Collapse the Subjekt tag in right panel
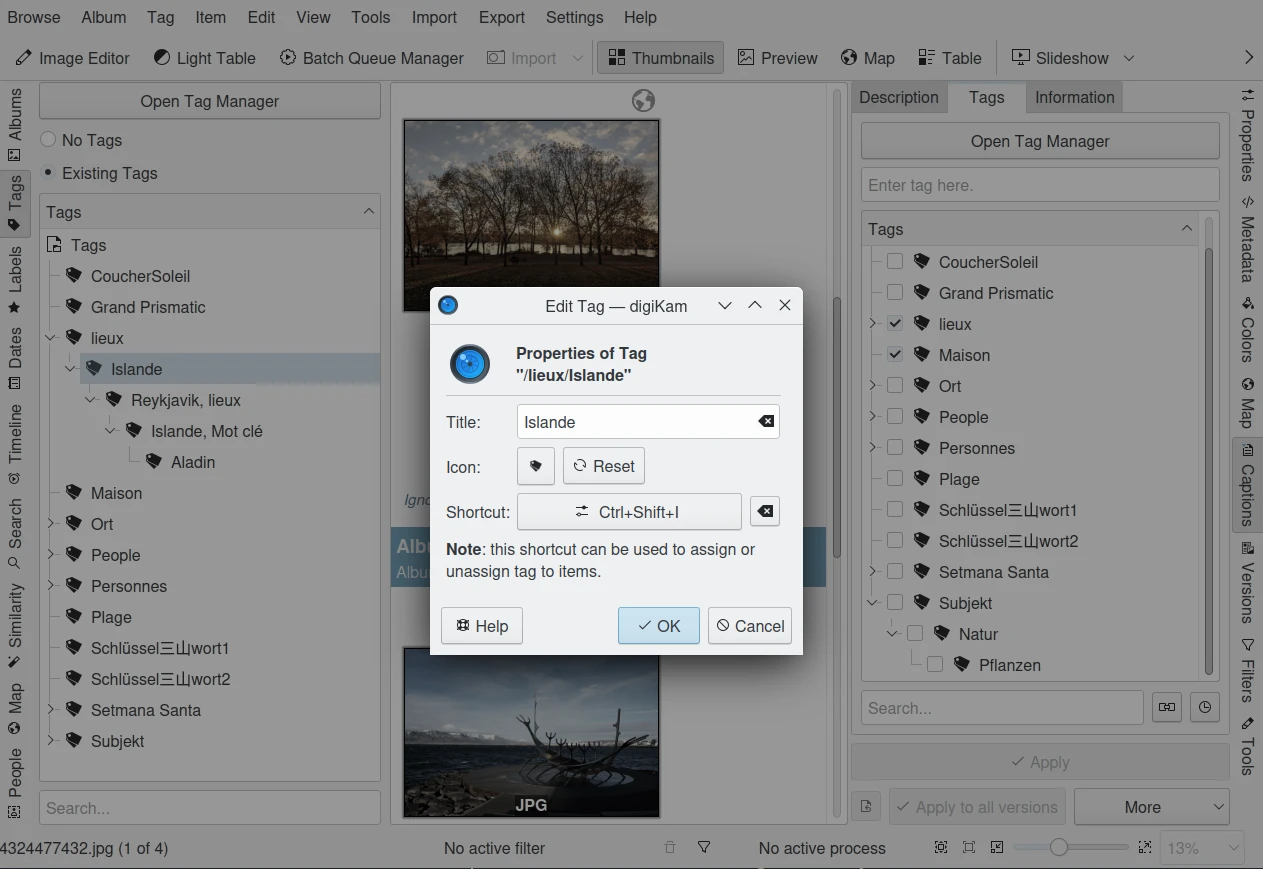Image resolution: width=1263 pixels, height=869 pixels. [873, 603]
